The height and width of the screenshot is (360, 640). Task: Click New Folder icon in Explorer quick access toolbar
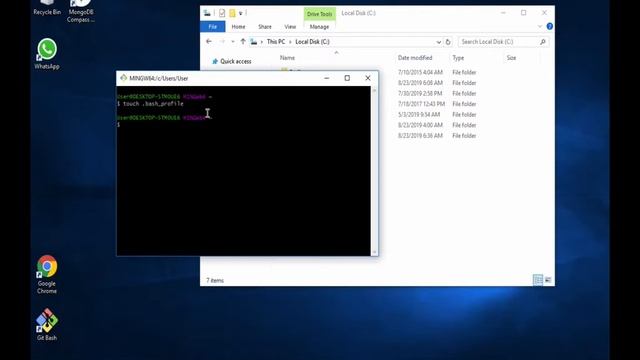232,13
